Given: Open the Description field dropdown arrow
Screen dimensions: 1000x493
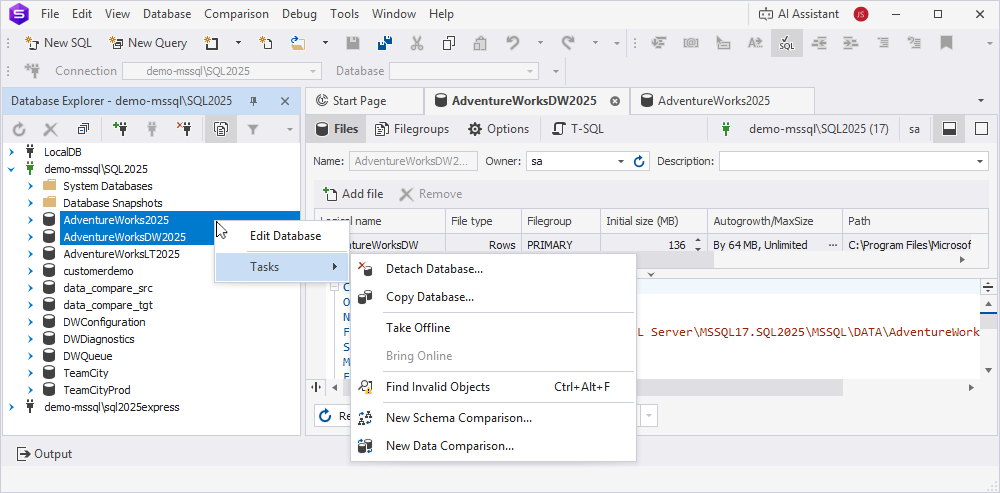Looking at the screenshot, I should point(980,161).
